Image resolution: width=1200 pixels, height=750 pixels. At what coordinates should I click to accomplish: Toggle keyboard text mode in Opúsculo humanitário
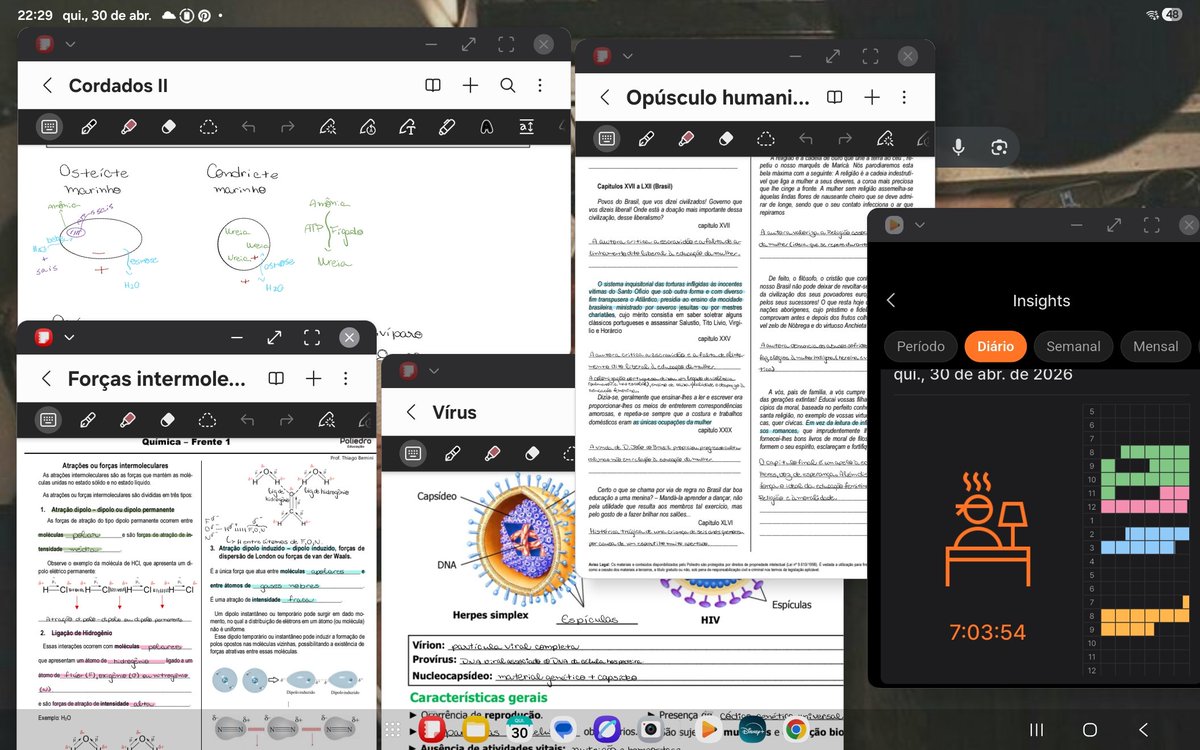click(x=606, y=139)
